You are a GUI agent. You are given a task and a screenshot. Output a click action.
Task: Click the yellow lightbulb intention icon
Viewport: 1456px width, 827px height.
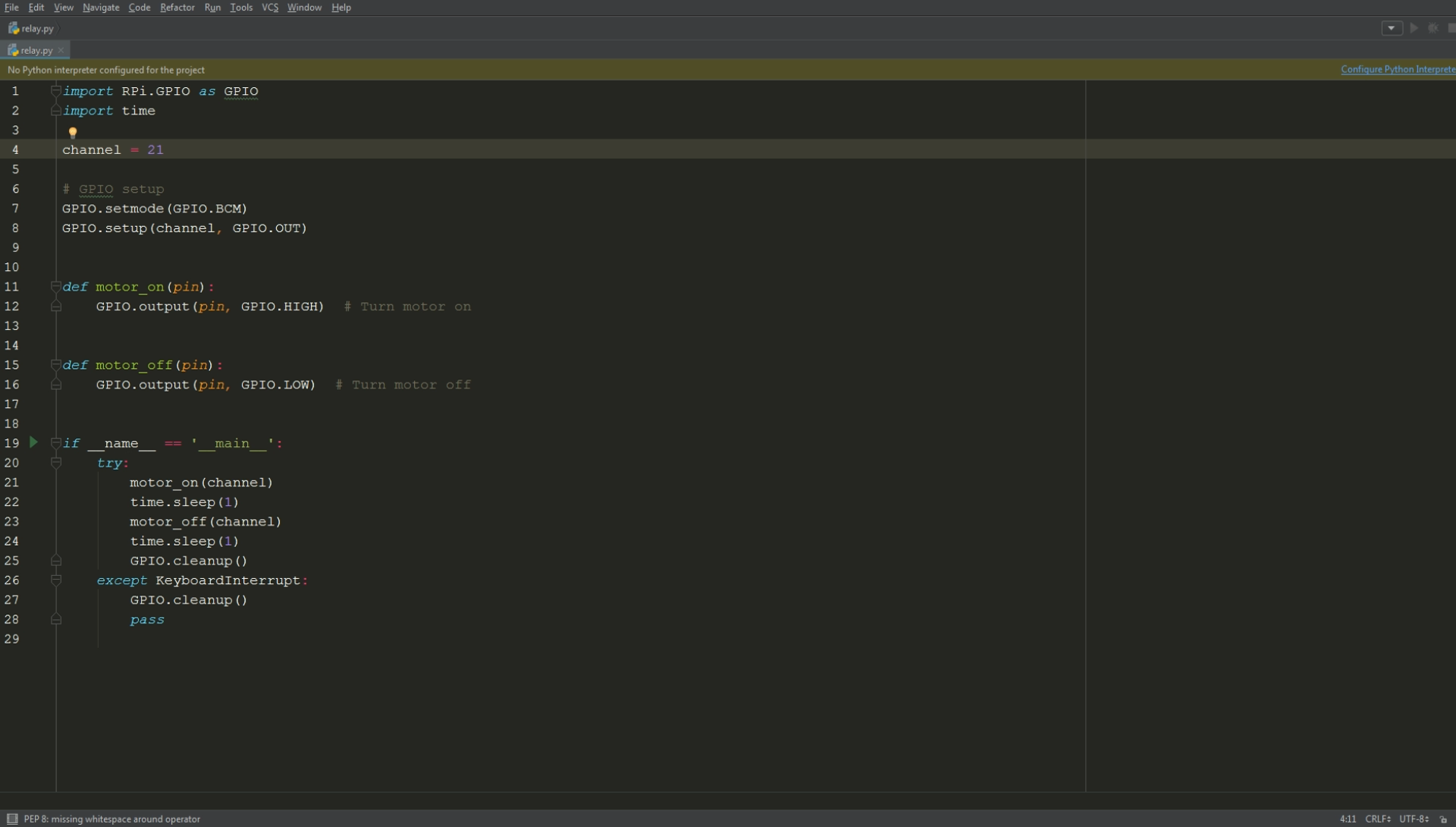pyautogui.click(x=73, y=133)
